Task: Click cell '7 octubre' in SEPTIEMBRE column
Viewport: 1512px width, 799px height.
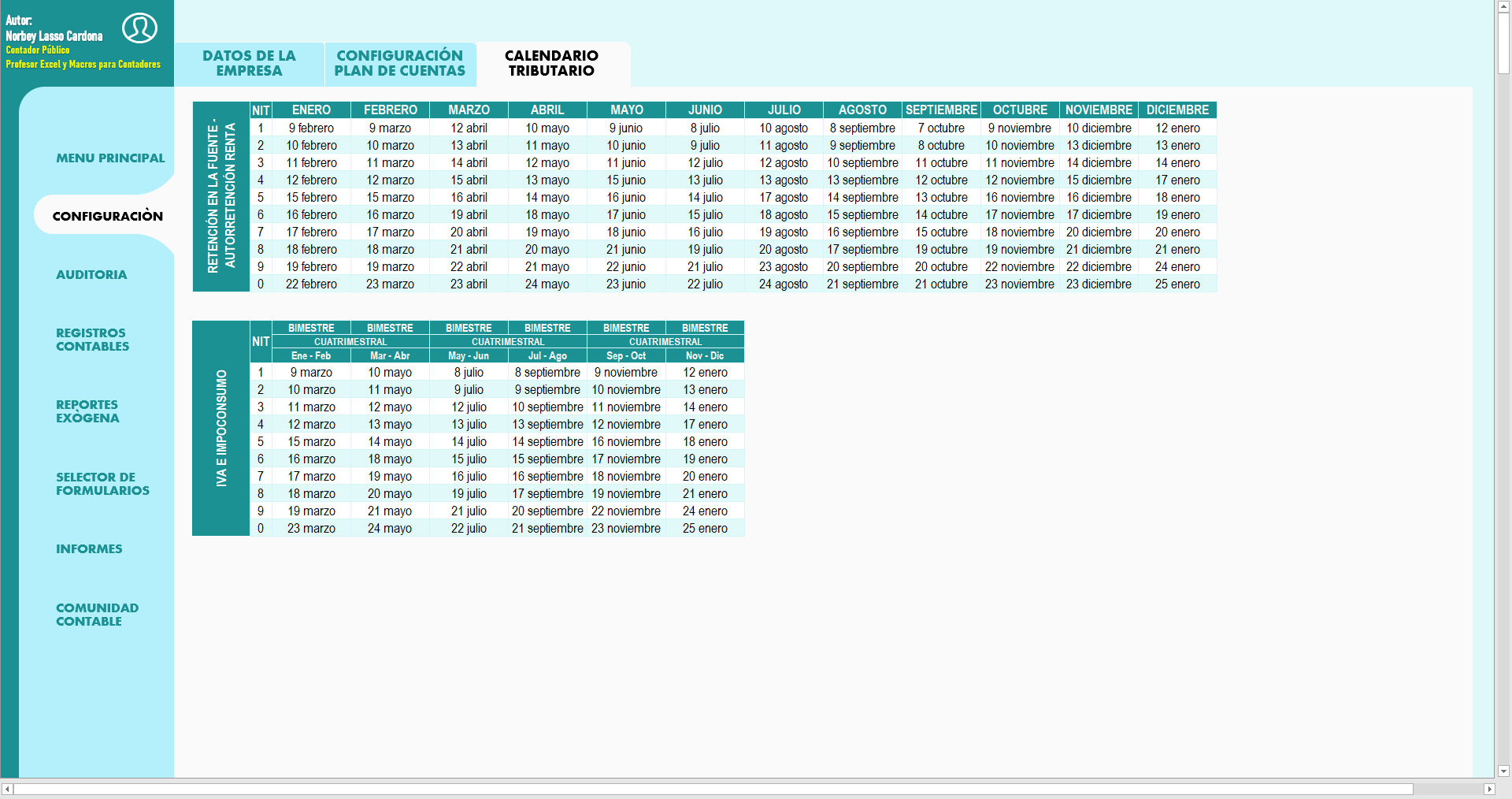Action: coord(941,128)
